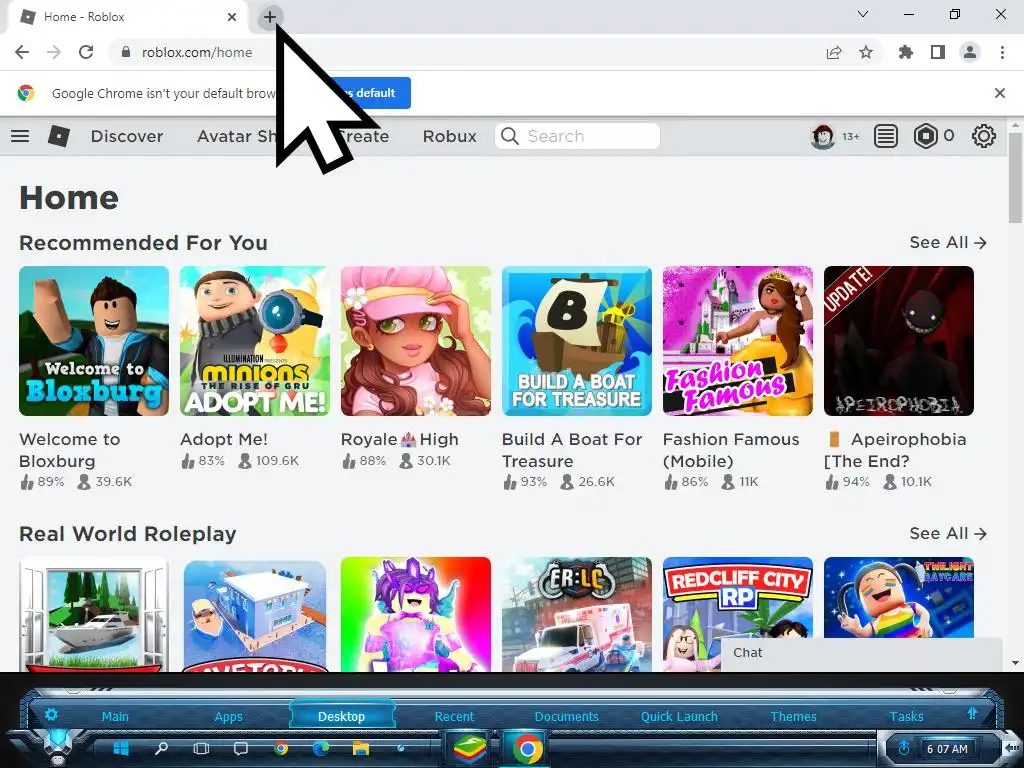The image size is (1024, 768).
Task: Launch Microsoft Edge from the taskbar
Action: click(x=321, y=748)
